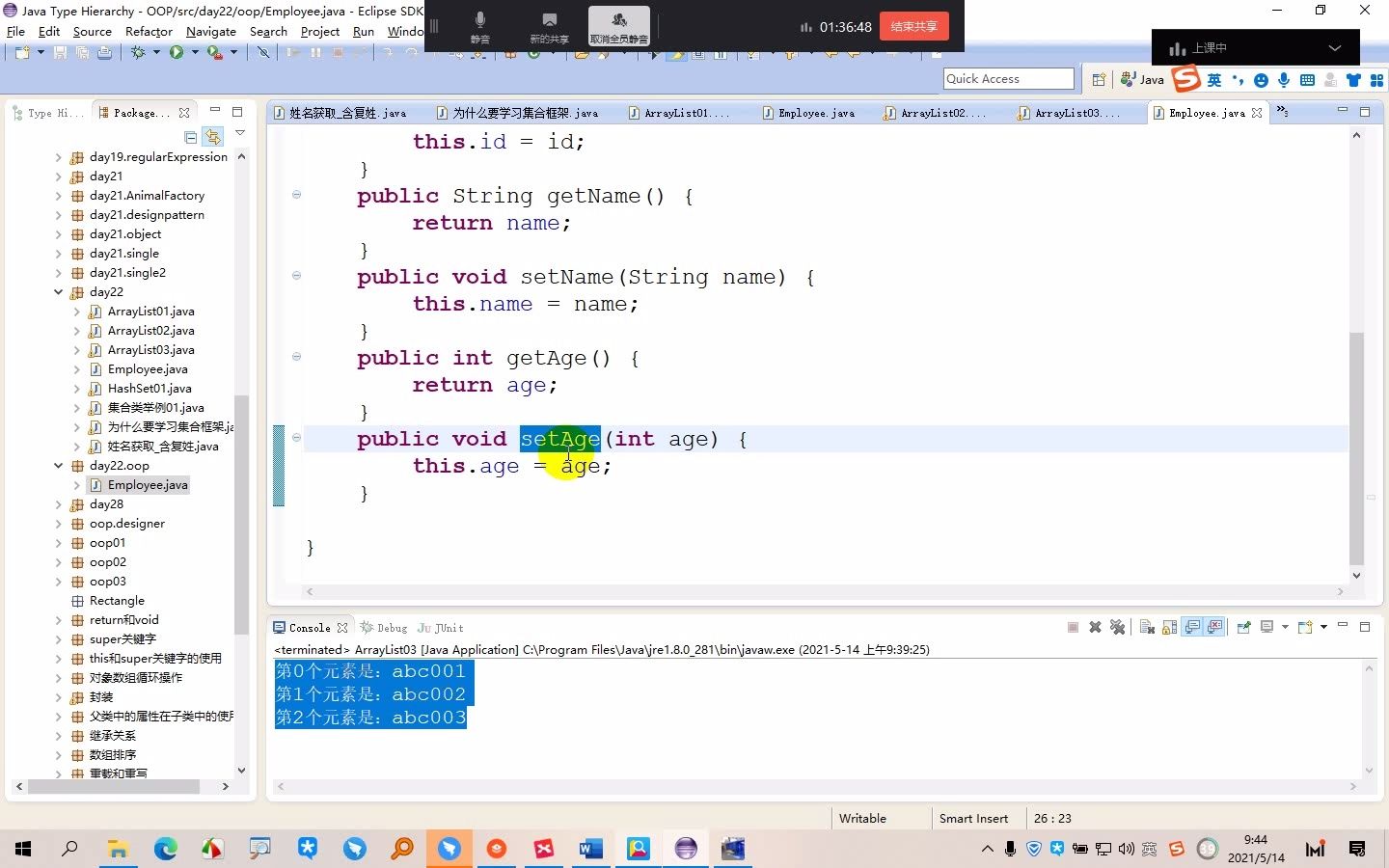Click Remove Launch icon in Console

(x=1095, y=627)
